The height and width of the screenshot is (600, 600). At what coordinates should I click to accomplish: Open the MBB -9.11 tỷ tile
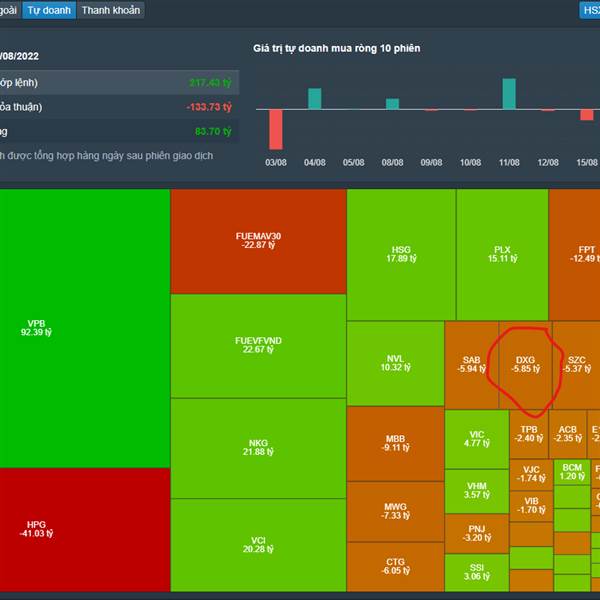pyautogui.click(x=396, y=444)
